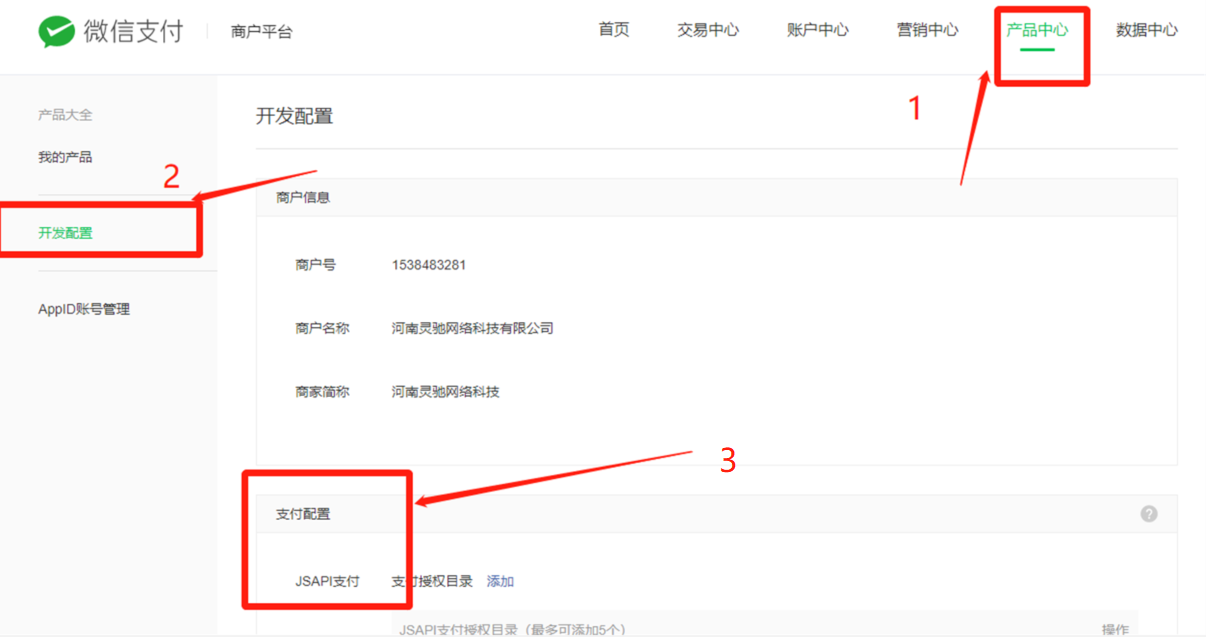Click the 商户号 label
Viewport: 1206px width, 637px height.
coord(316,265)
